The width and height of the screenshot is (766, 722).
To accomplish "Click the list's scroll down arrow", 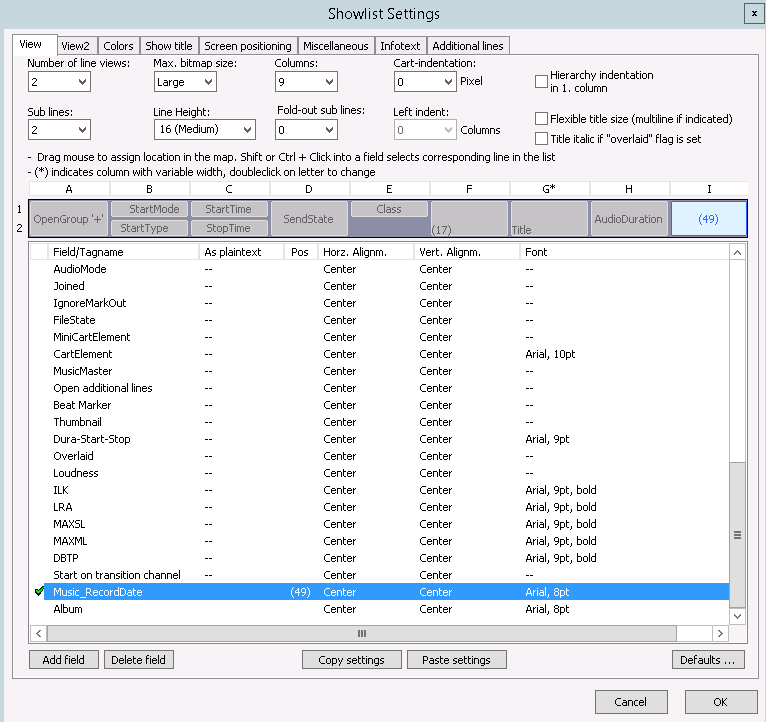I will pos(737,617).
